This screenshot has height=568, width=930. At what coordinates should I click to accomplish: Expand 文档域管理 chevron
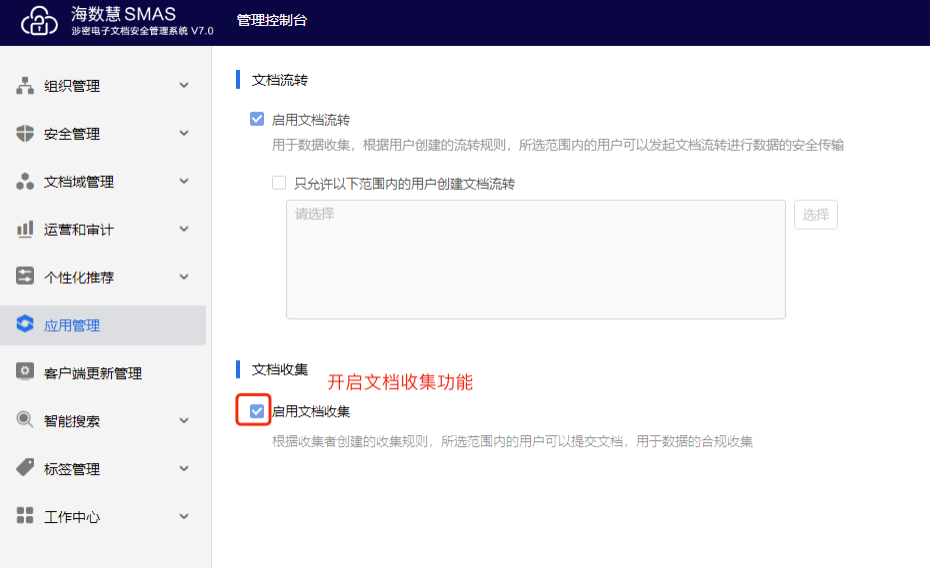pyautogui.click(x=184, y=181)
